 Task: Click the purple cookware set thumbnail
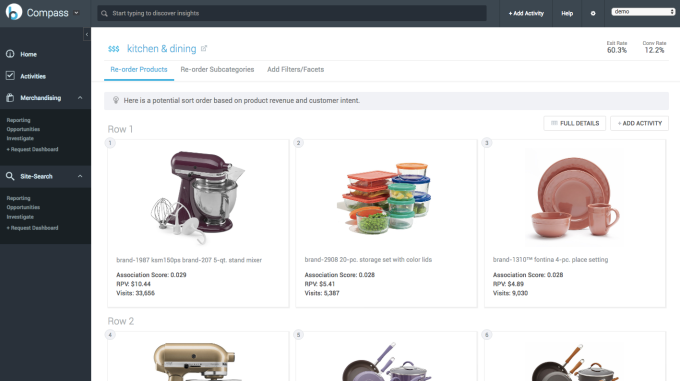point(386,361)
